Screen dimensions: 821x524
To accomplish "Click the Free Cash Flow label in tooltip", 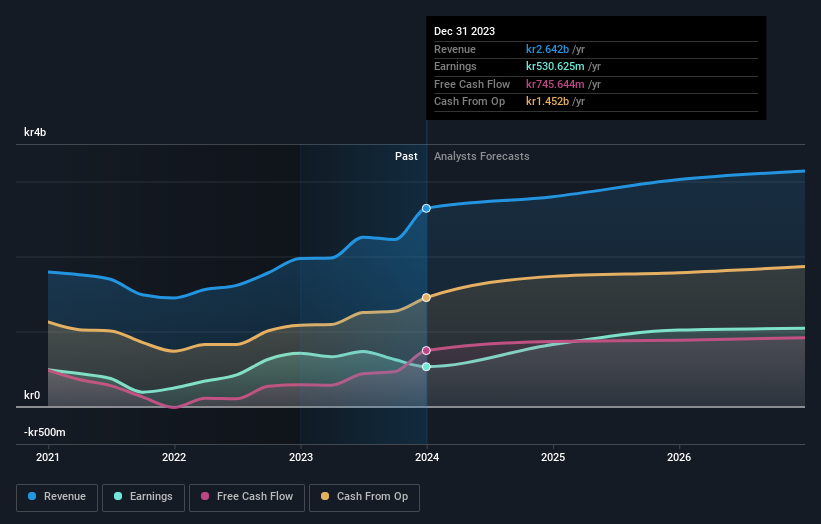I will 472,84.
